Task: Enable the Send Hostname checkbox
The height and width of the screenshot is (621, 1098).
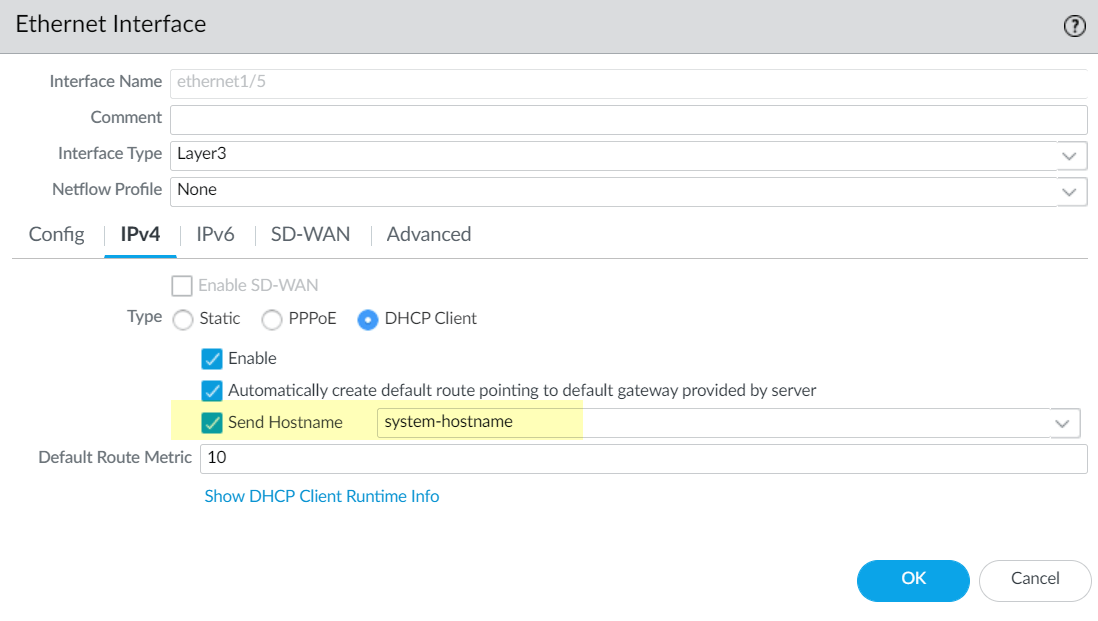Action: point(212,422)
